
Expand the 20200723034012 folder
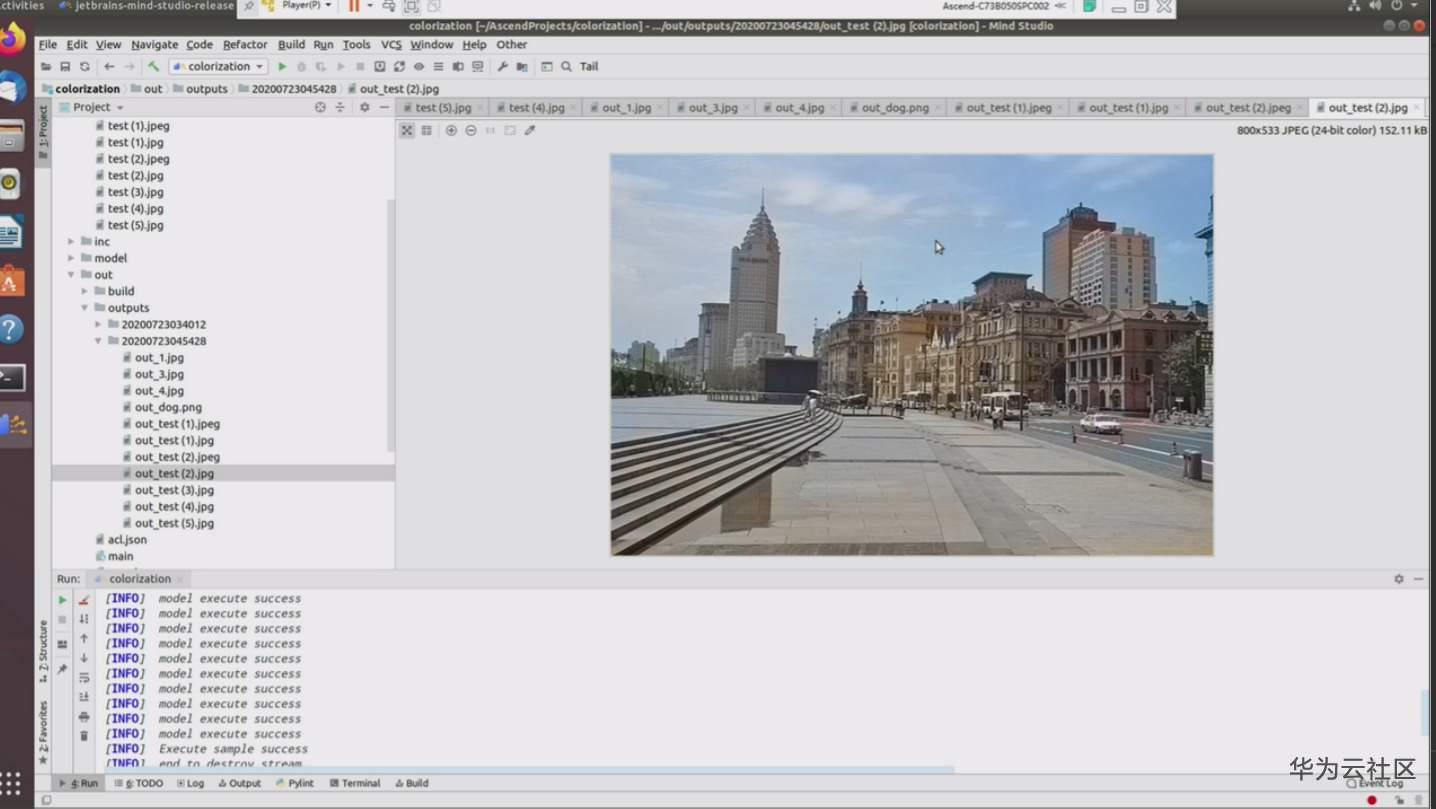coord(99,325)
